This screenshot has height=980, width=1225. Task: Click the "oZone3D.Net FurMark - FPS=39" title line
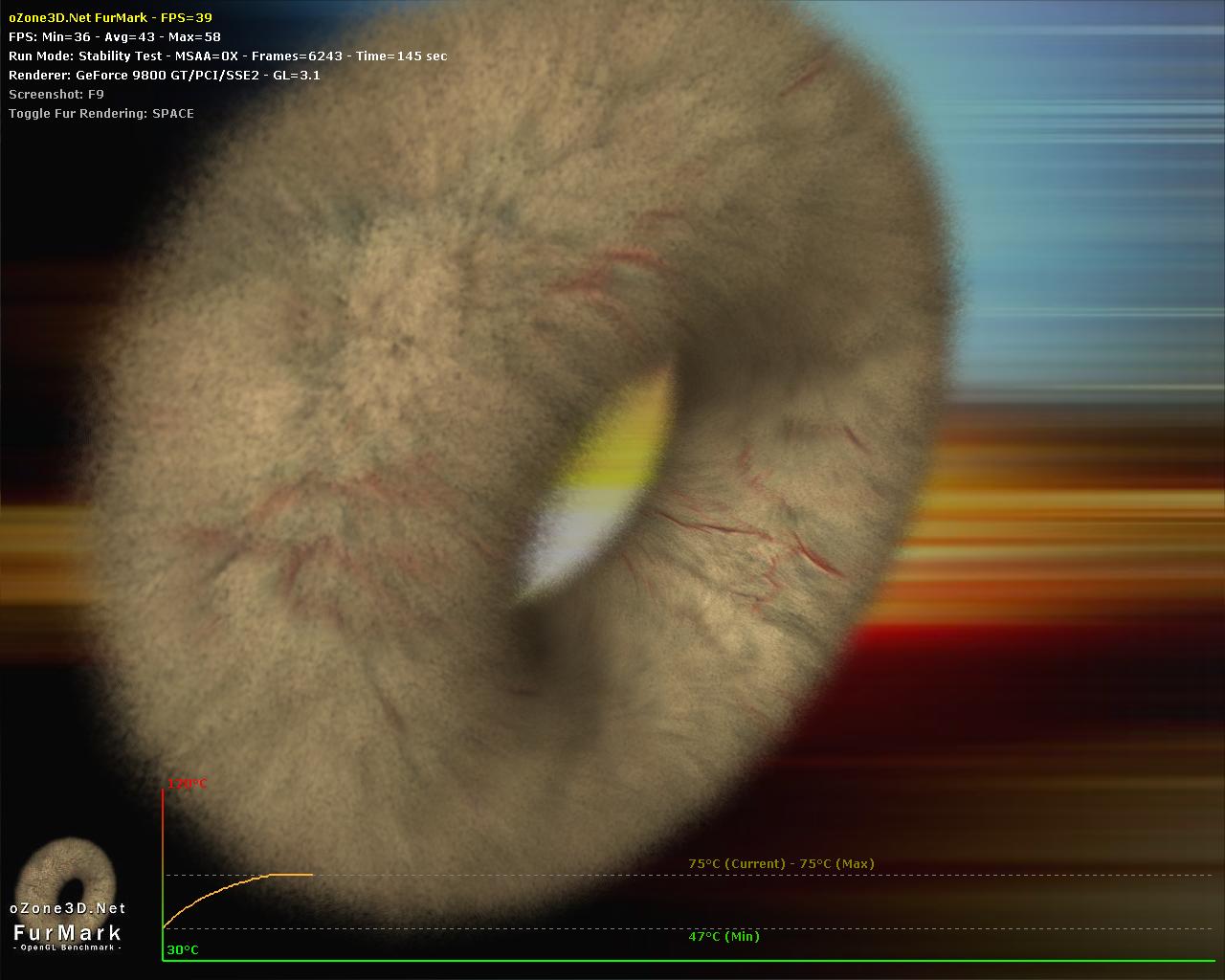tap(110, 17)
